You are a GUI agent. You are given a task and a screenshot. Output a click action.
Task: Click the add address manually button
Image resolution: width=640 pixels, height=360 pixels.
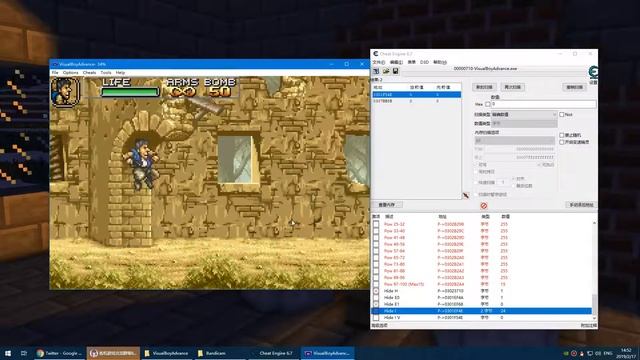581,204
